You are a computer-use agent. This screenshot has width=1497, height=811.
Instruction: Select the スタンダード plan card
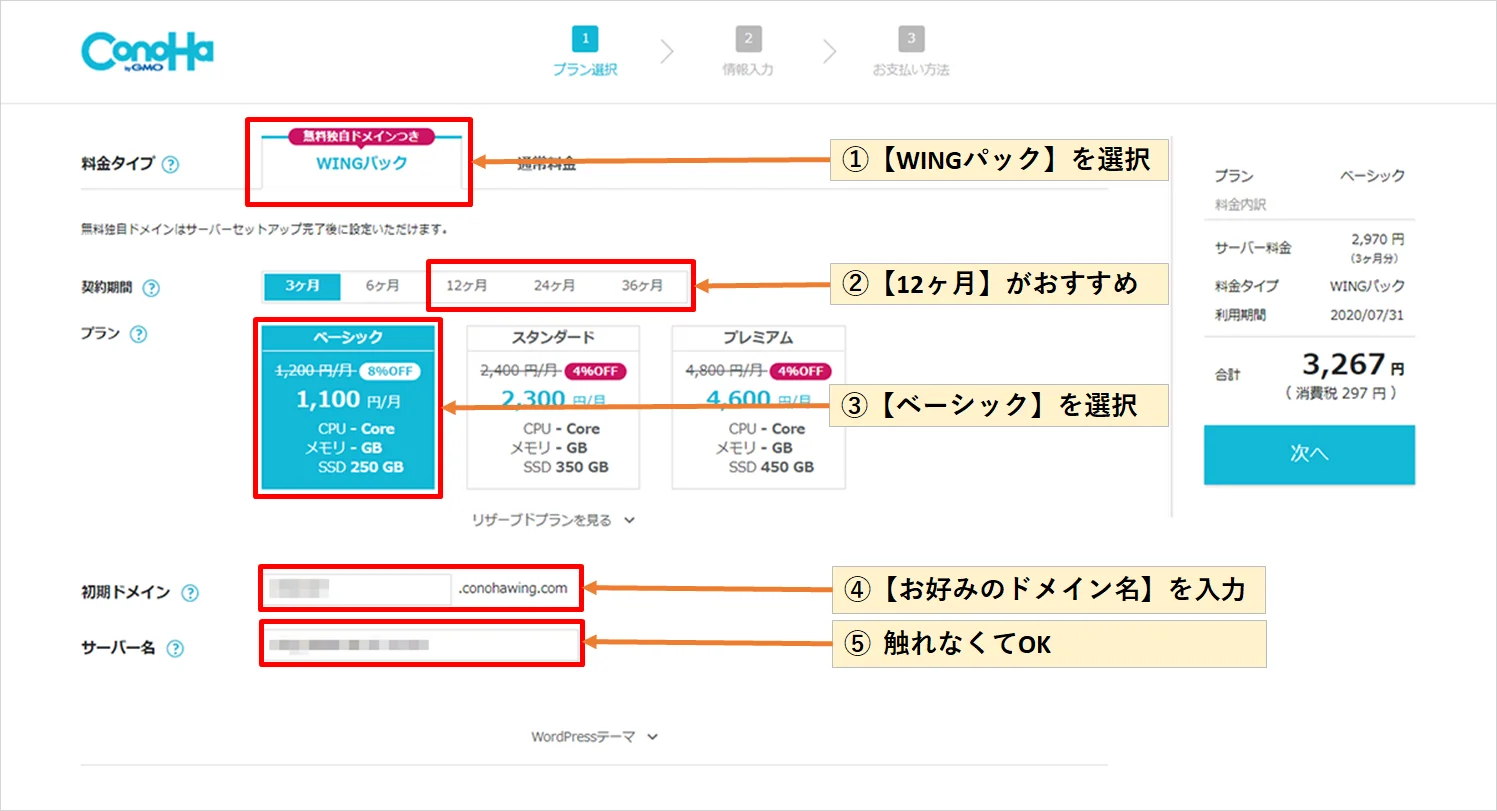(553, 407)
